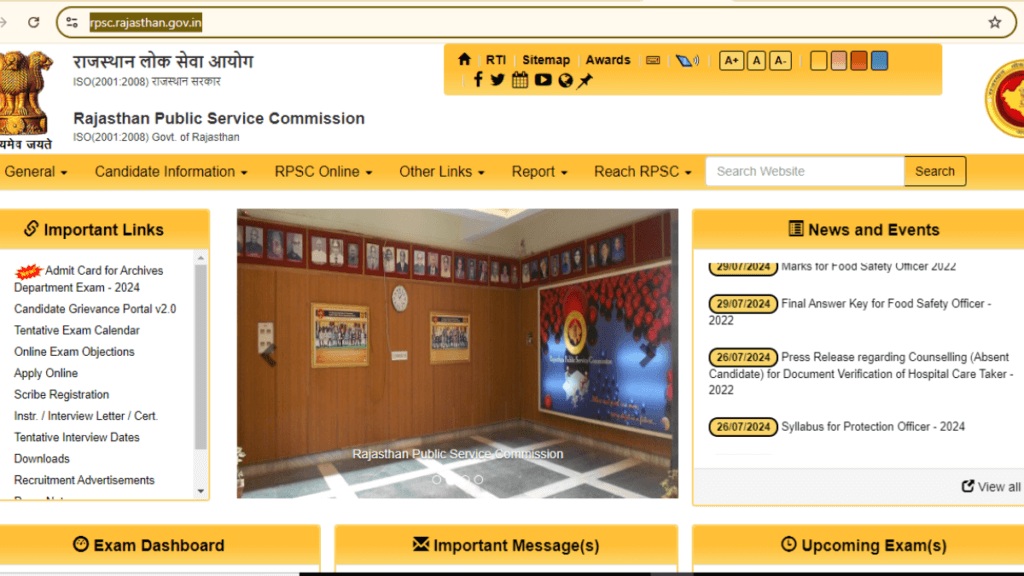Image resolution: width=1024 pixels, height=576 pixels.
Task: Click the A+ button to increase font size
Action: [731, 60]
